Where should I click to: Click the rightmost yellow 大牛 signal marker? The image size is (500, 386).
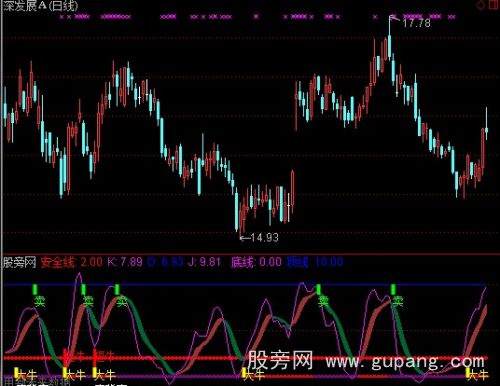[477, 375]
